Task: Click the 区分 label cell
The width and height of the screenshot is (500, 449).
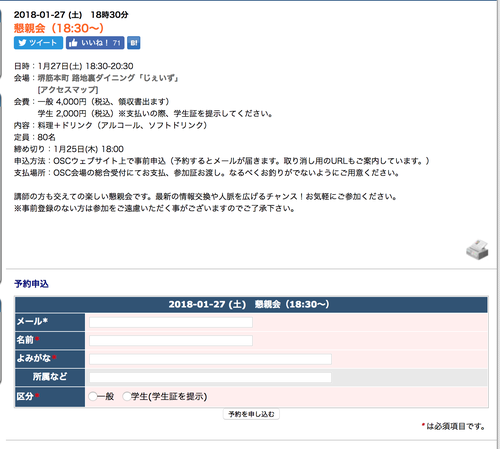Action: 50,397
